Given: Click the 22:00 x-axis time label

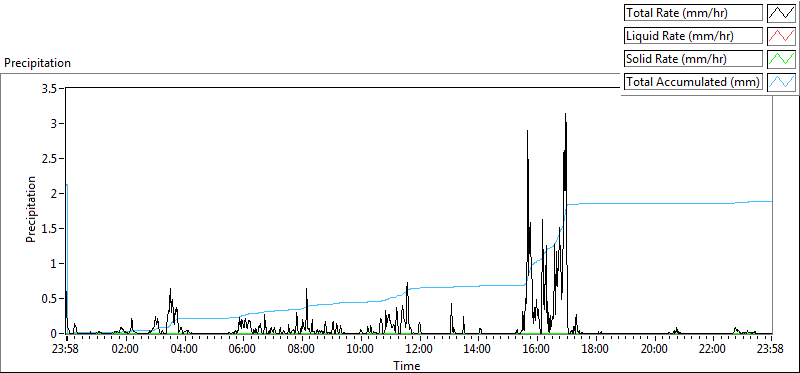Looking at the screenshot, I should tap(713, 350).
